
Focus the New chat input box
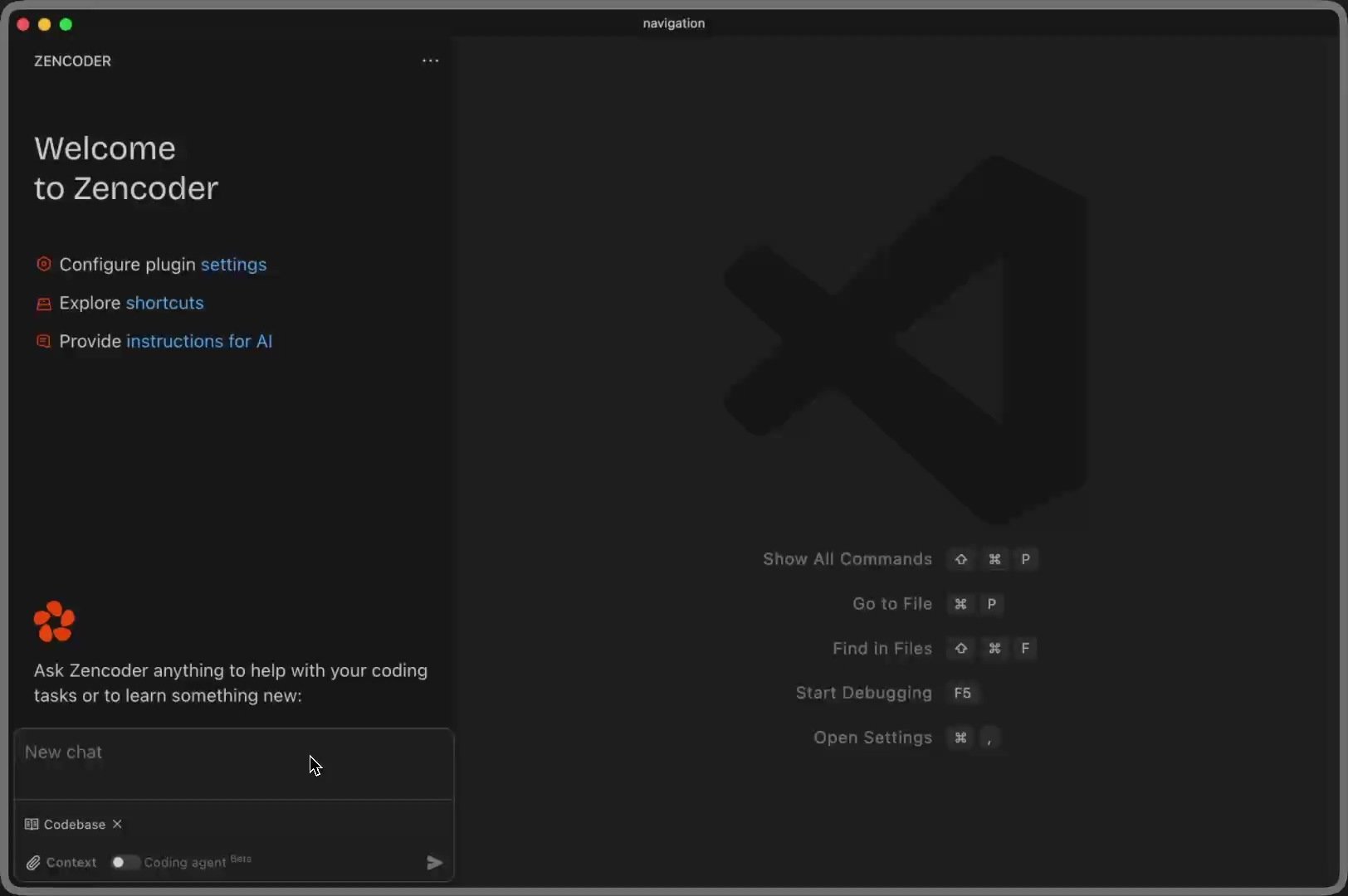(x=232, y=763)
